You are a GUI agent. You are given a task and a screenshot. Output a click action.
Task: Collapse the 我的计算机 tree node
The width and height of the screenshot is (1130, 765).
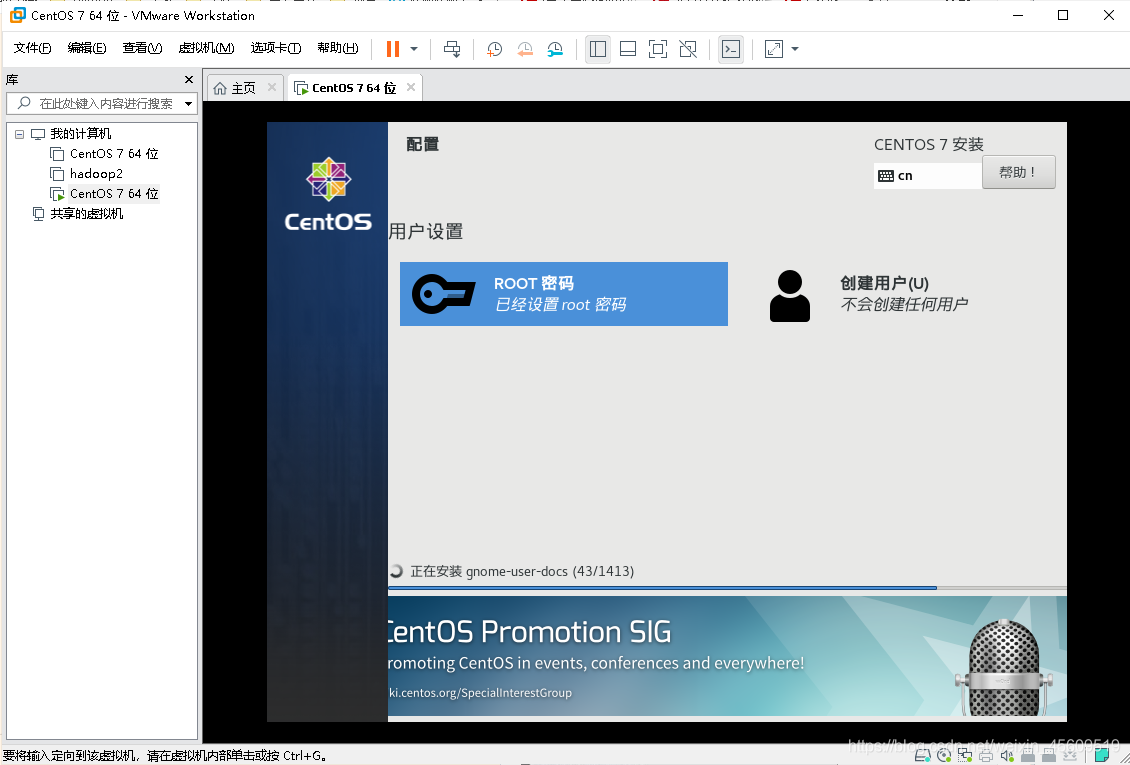coord(19,134)
